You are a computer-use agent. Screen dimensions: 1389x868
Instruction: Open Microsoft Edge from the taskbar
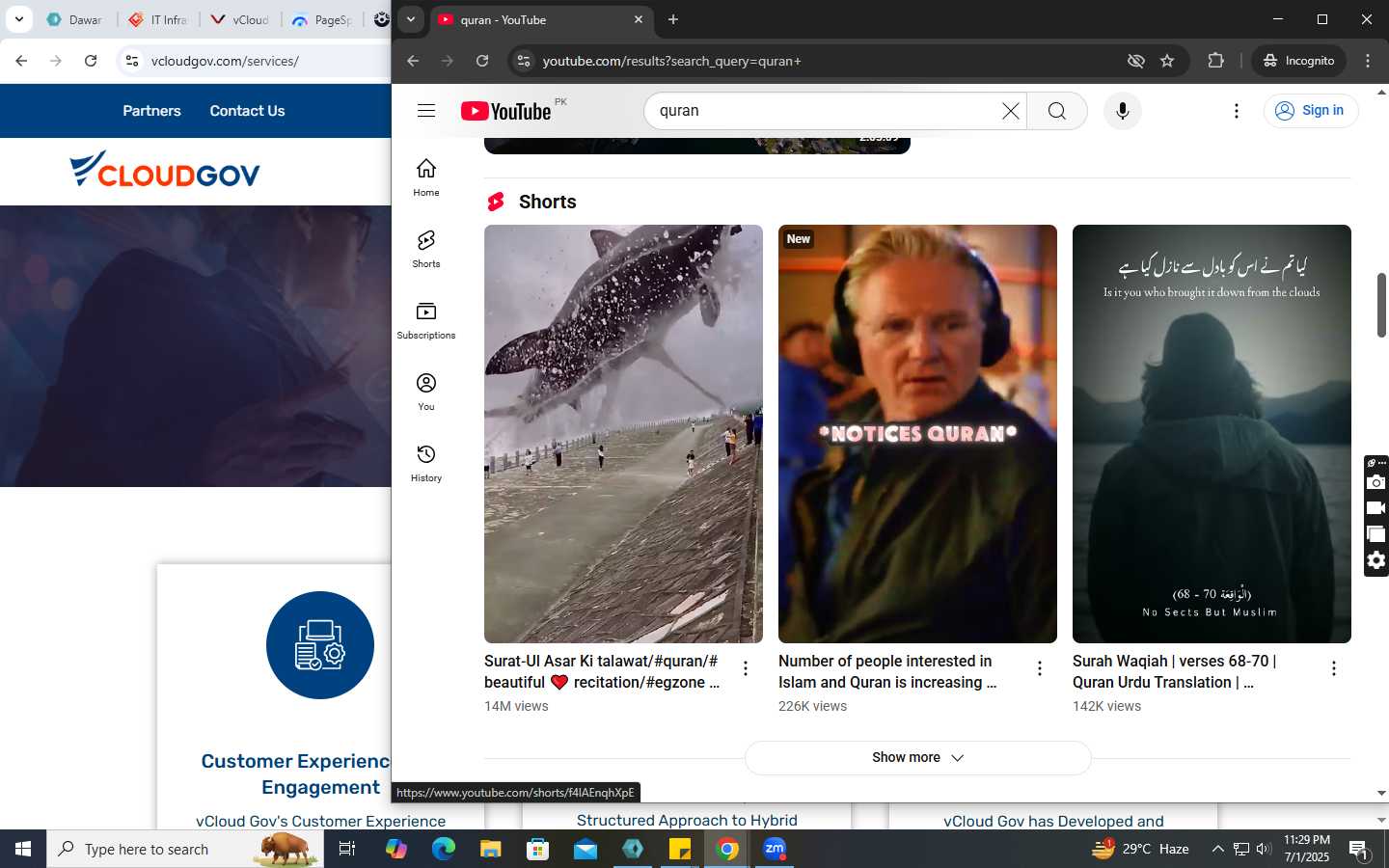pos(444,849)
